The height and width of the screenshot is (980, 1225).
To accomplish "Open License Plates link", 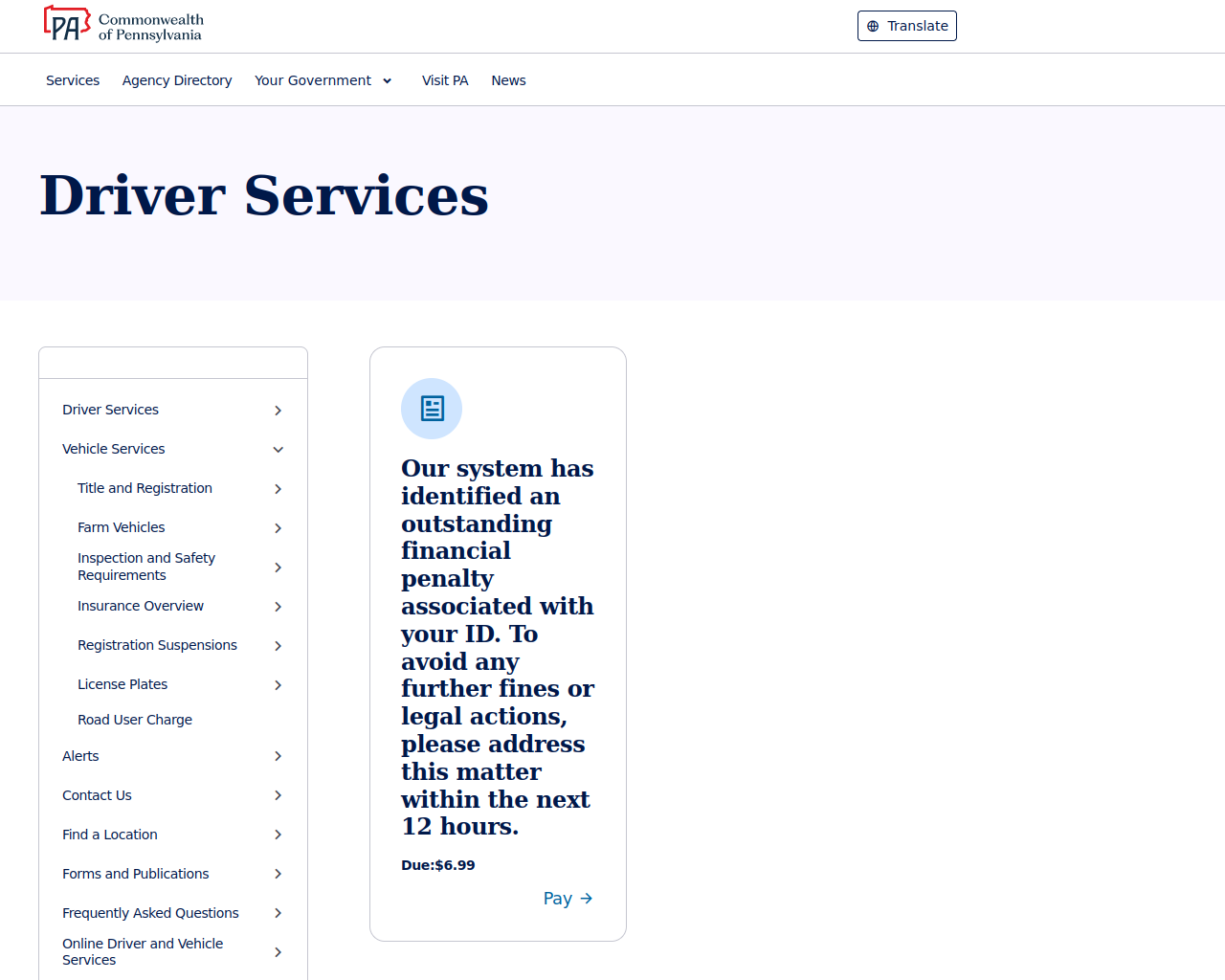I will click(x=122, y=684).
